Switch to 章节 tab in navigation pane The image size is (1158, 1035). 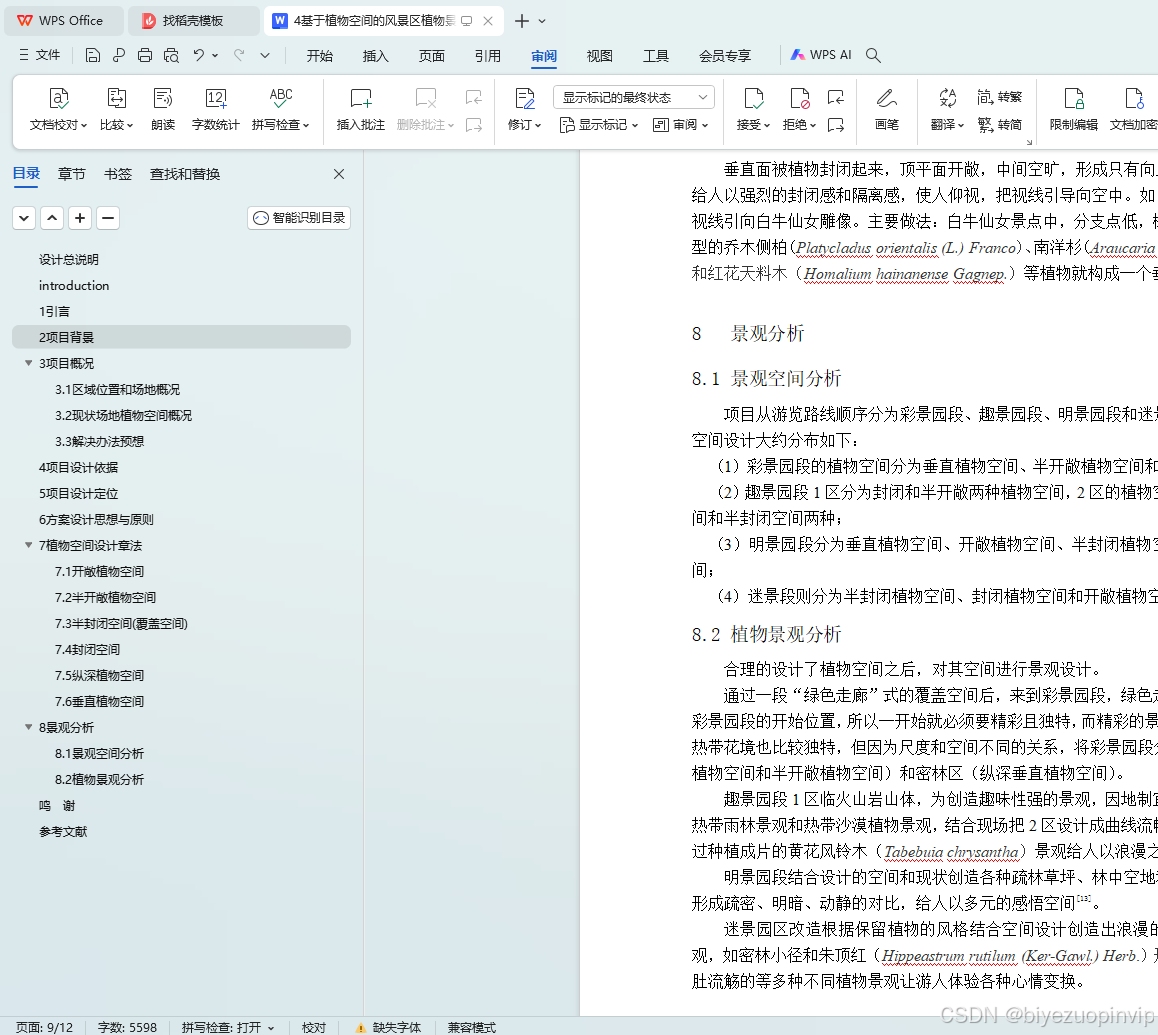72,174
